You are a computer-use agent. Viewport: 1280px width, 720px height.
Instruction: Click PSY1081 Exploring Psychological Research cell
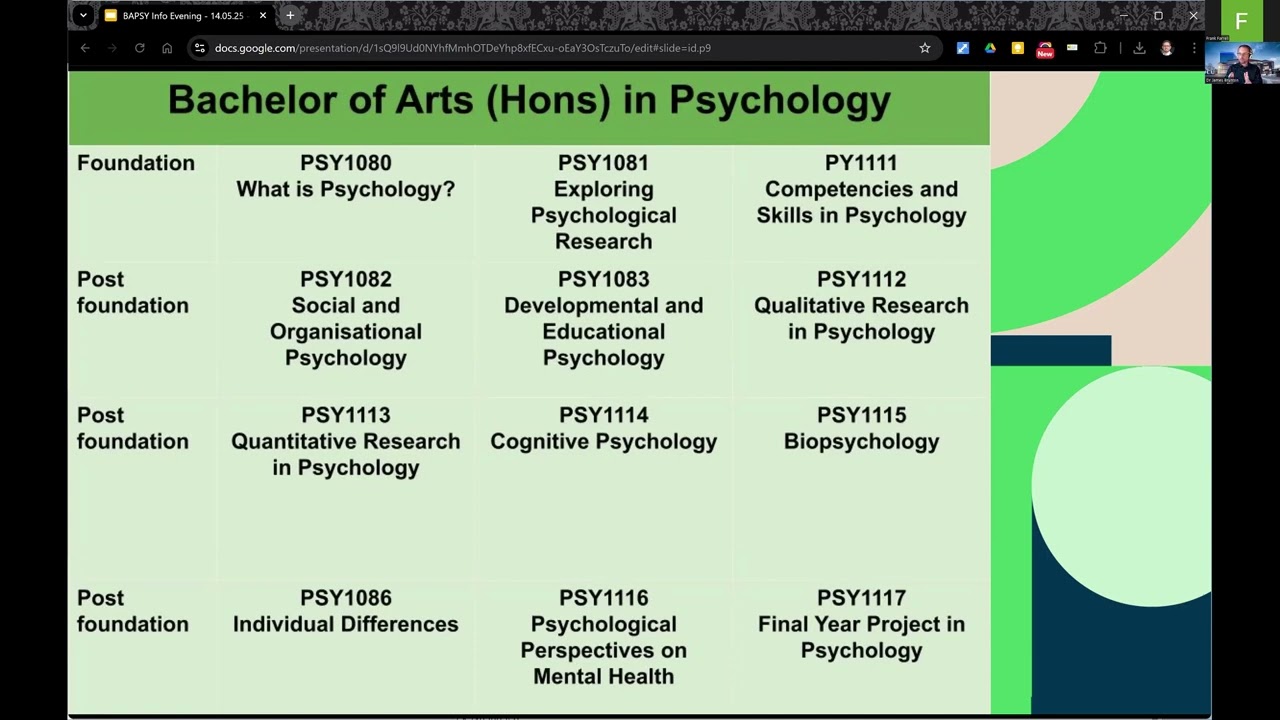point(604,202)
